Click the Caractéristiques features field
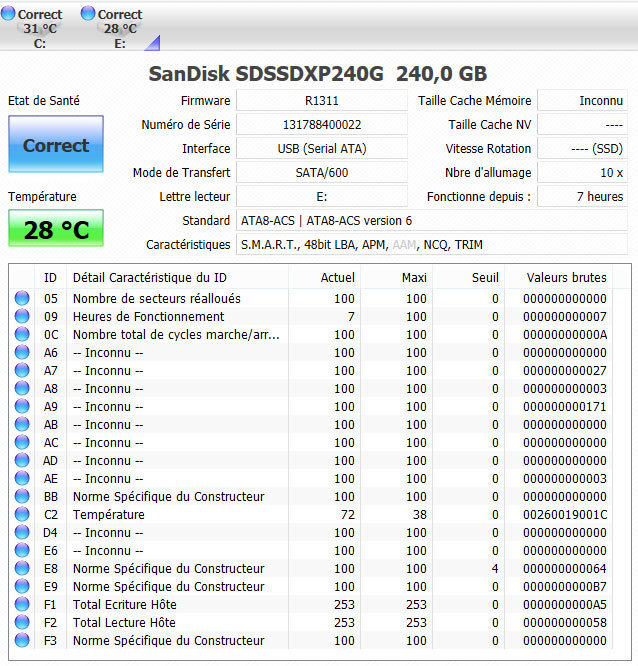The image size is (638, 666). [x=432, y=245]
